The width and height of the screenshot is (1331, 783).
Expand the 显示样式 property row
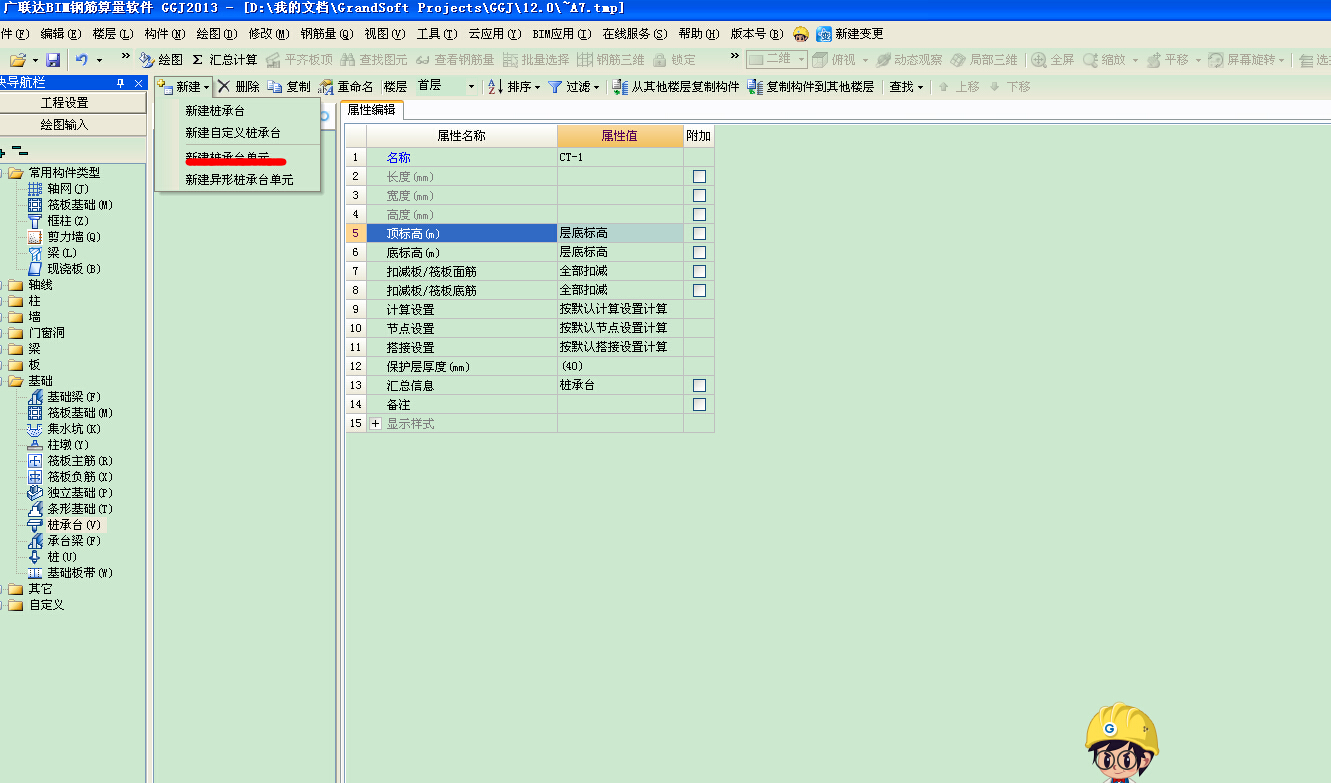pos(376,424)
